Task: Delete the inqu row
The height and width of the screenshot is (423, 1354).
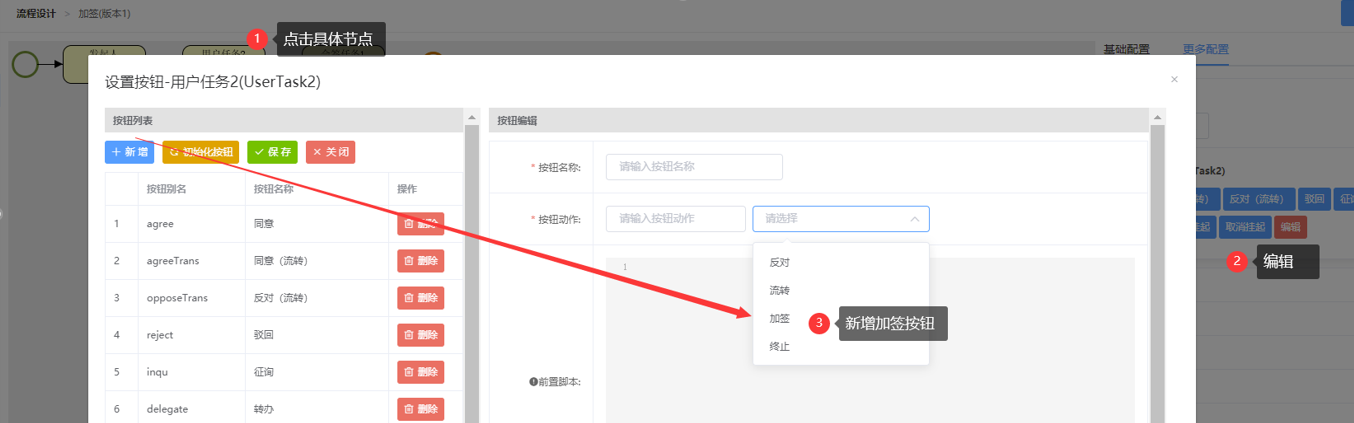Action: (x=420, y=372)
